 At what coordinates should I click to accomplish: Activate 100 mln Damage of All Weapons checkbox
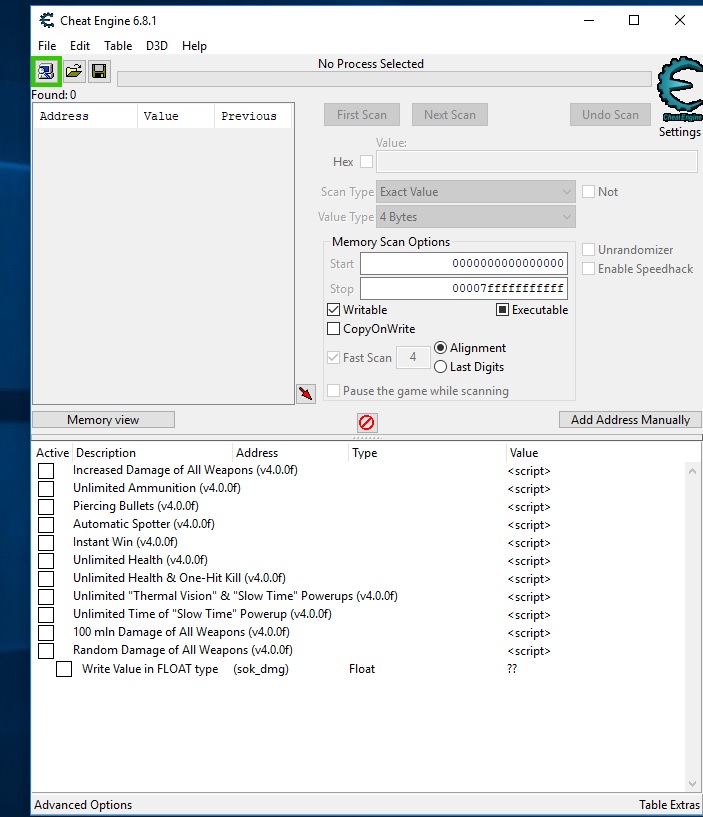(x=46, y=633)
